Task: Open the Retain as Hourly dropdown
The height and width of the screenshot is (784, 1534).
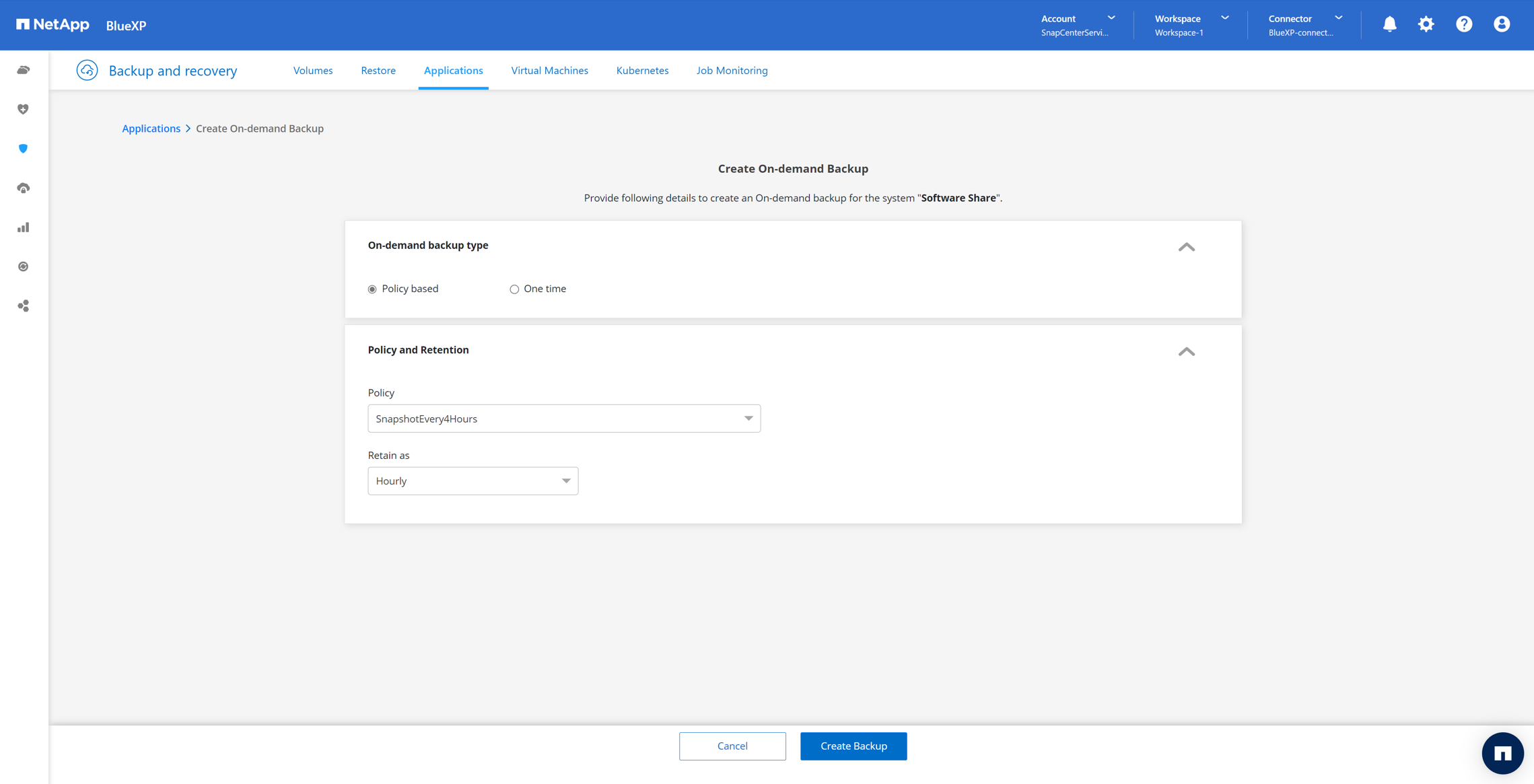Action: [473, 481]
